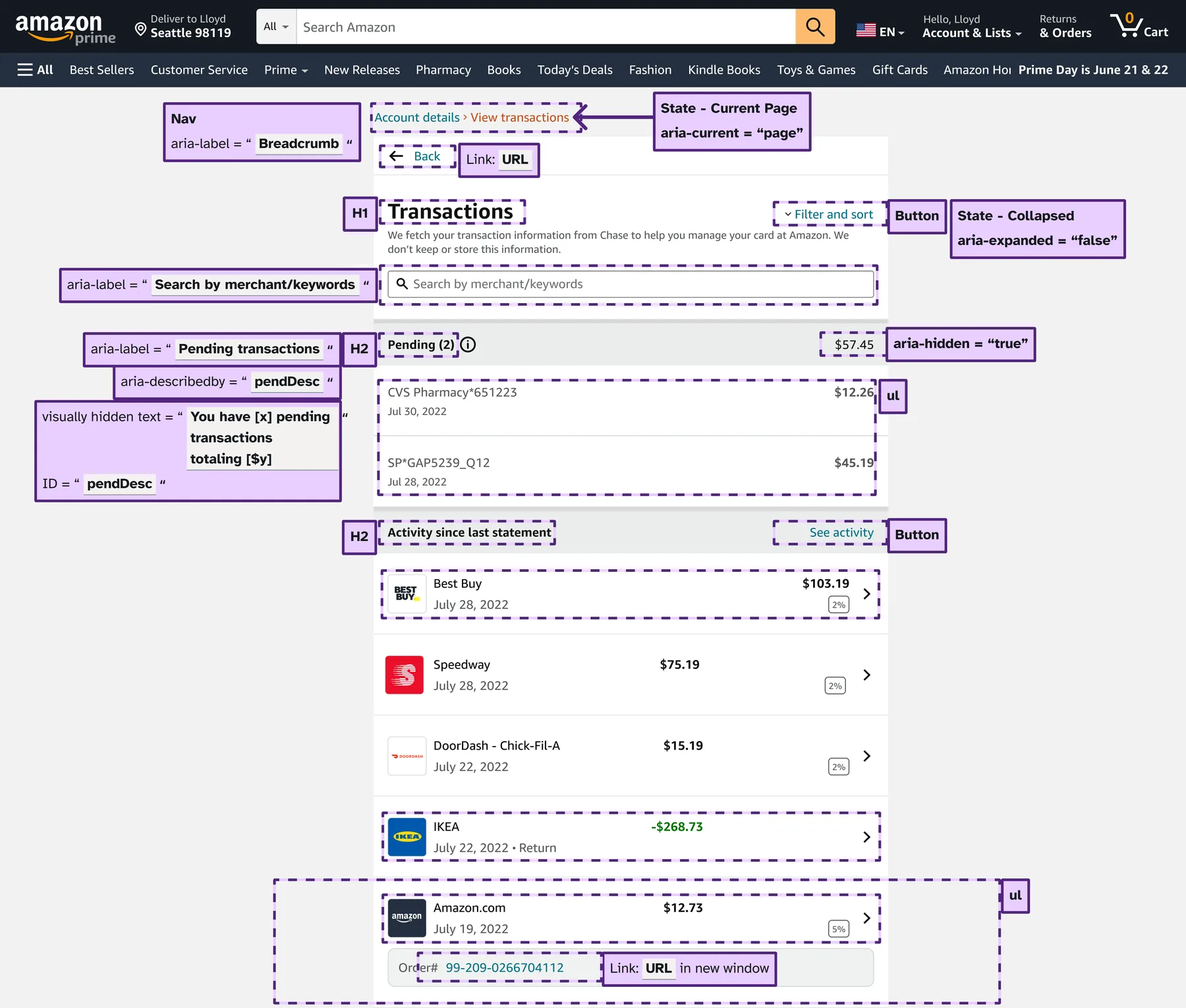Open the shopping cart icon
The height and width of the screenshot is (1008, 1186).
point(1127,26)
